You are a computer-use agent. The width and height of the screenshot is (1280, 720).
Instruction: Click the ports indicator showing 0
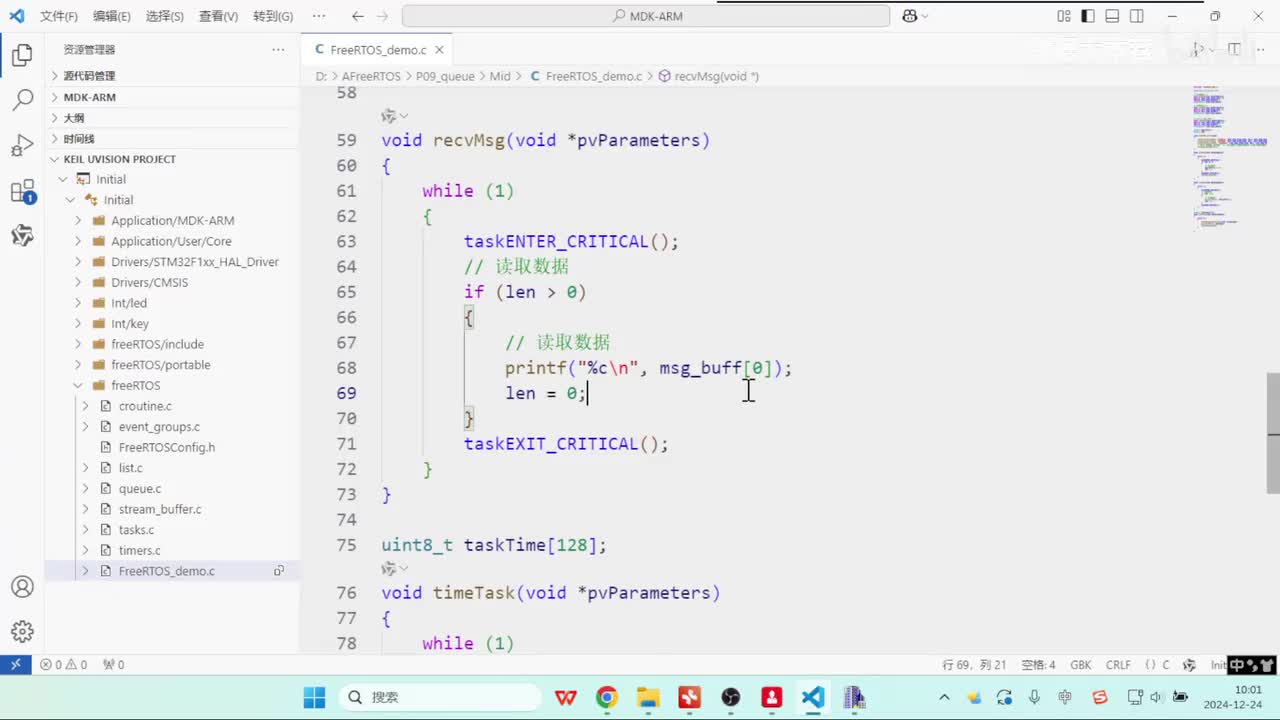[113, 665]
